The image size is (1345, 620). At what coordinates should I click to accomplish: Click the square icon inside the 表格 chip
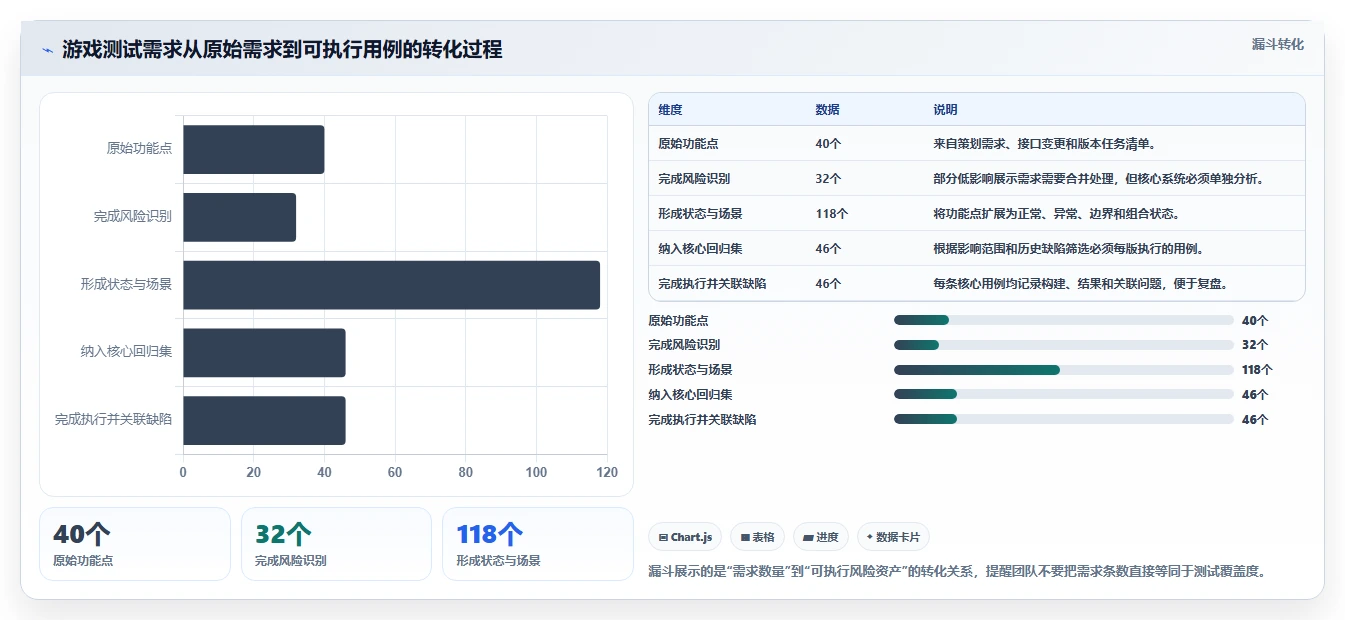[x=745, y=538]
